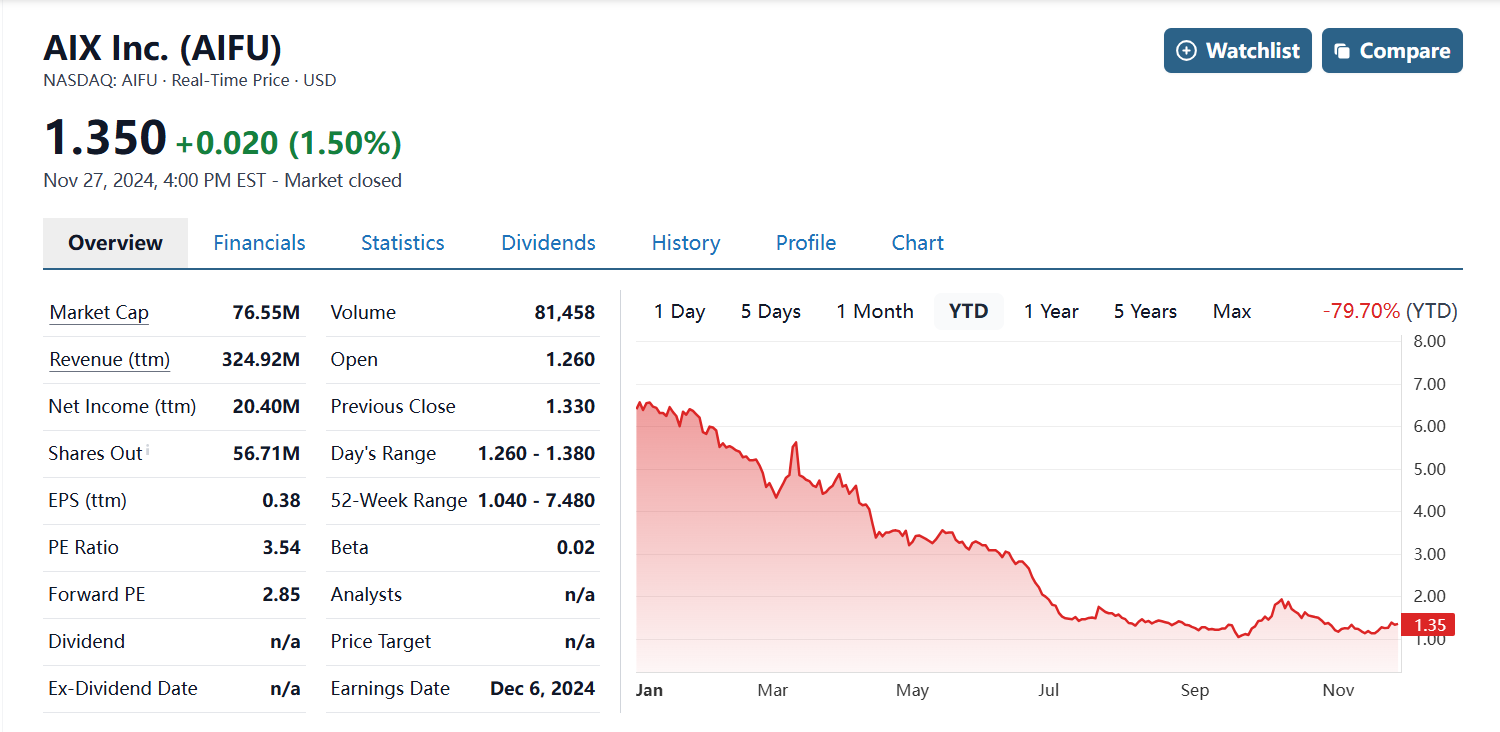Select the Overview tab

(115, 243)
